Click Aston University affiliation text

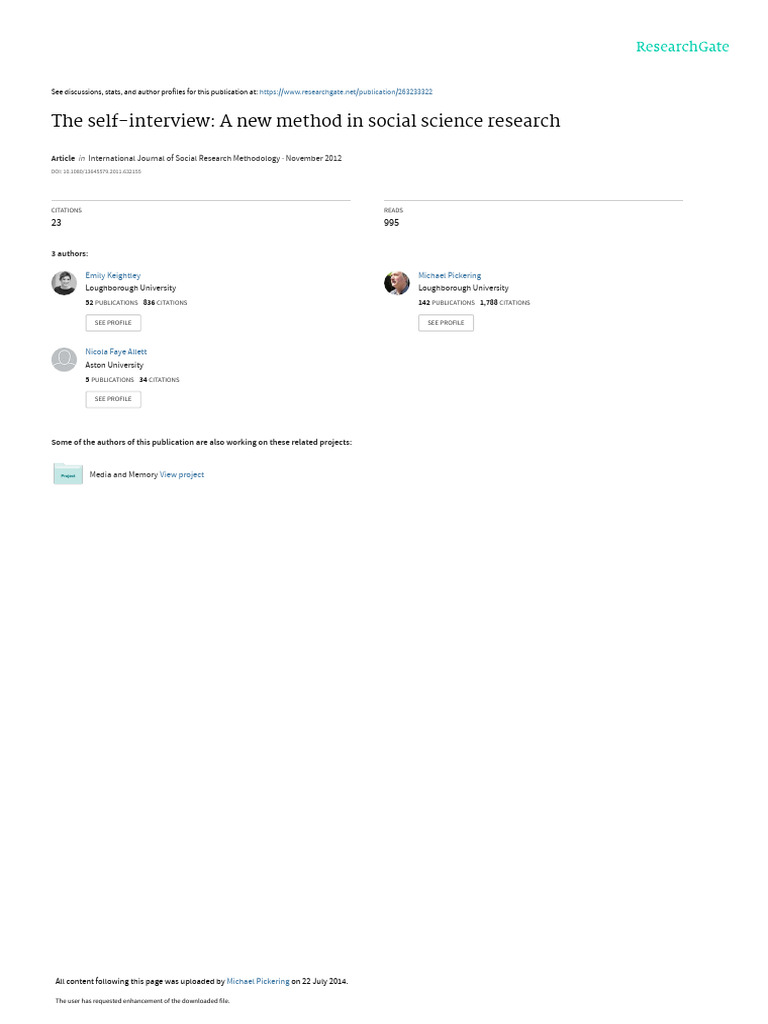[x=114, y=365]
